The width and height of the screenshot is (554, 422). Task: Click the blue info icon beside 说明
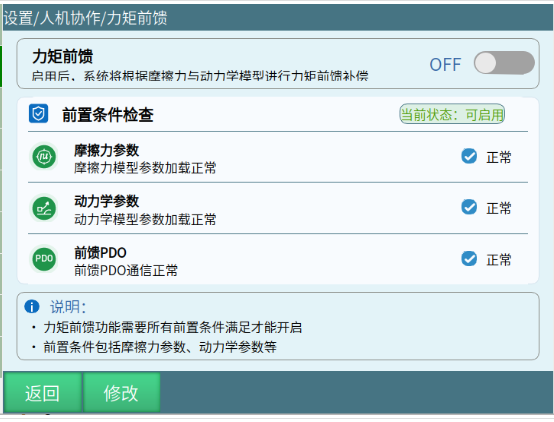pyautogui.click(x=32, y=306)
